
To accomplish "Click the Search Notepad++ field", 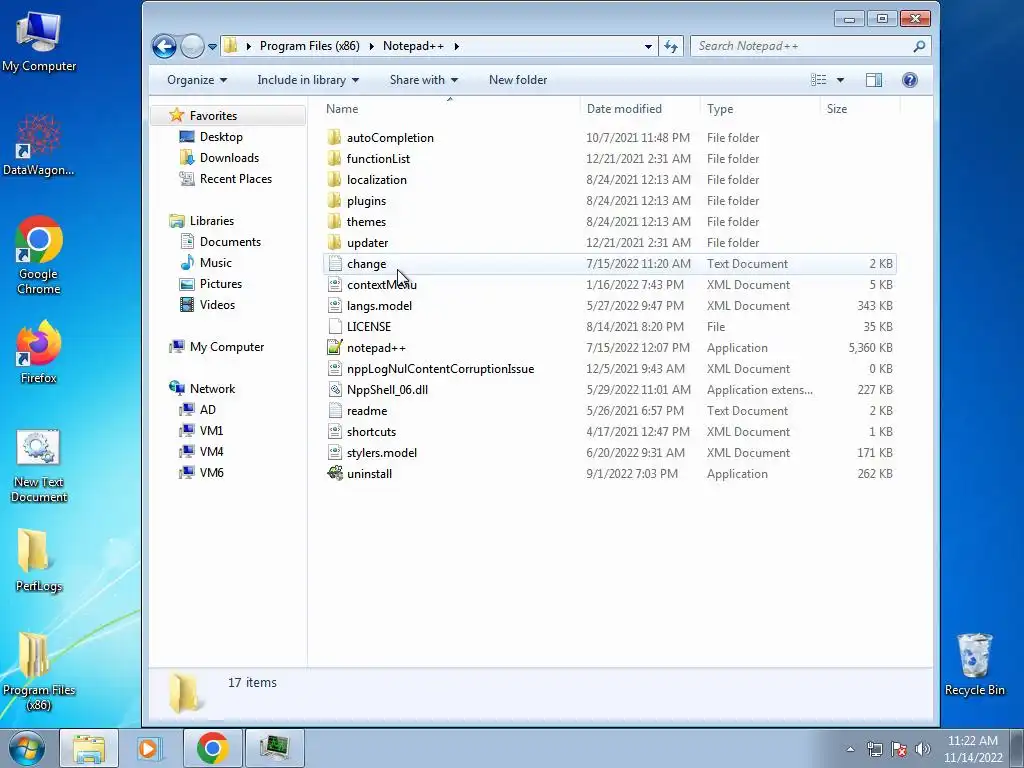I will [x=810, y=46].
